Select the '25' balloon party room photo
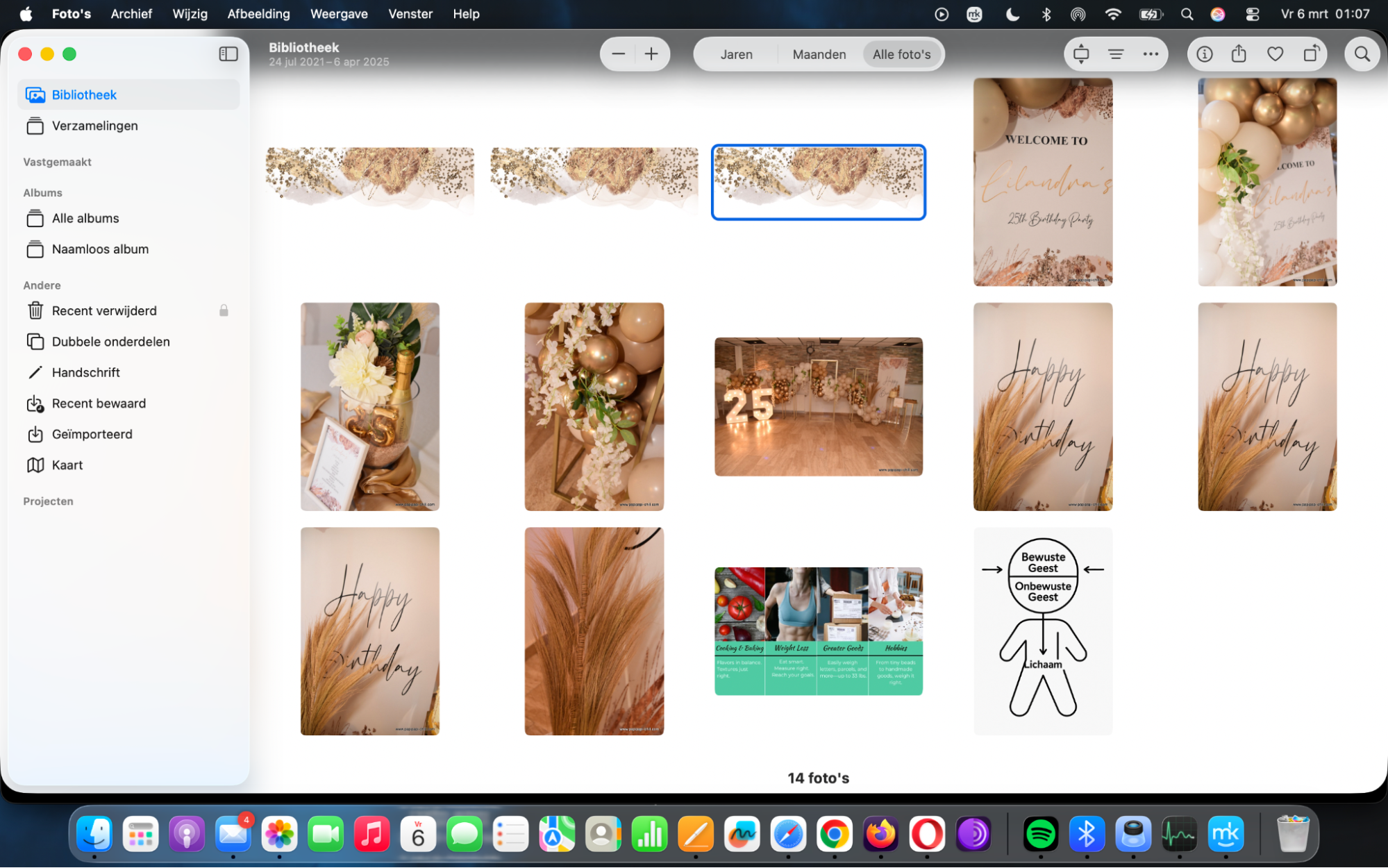Image resolution: width=1388 pixels, height=868 pixels. click(818, 406)
